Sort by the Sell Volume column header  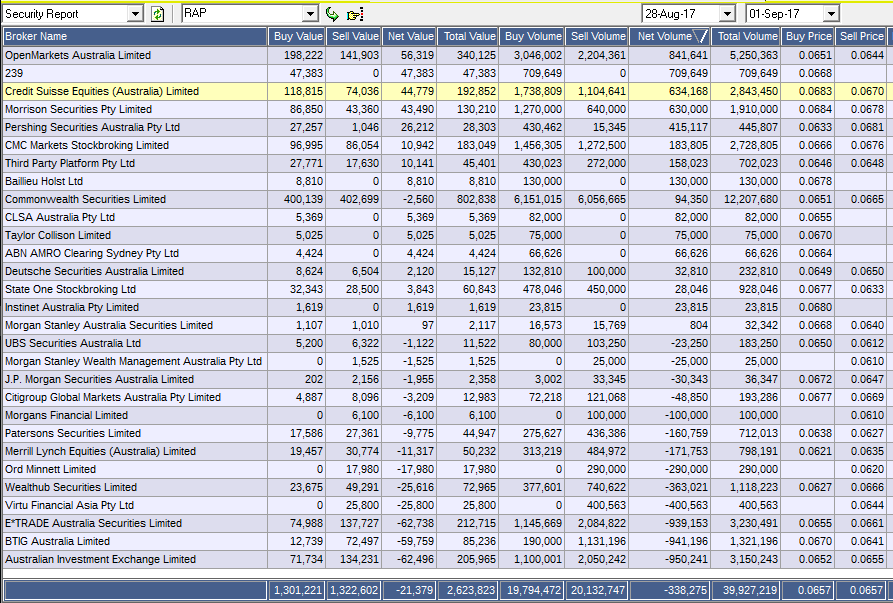pos(597,36)
